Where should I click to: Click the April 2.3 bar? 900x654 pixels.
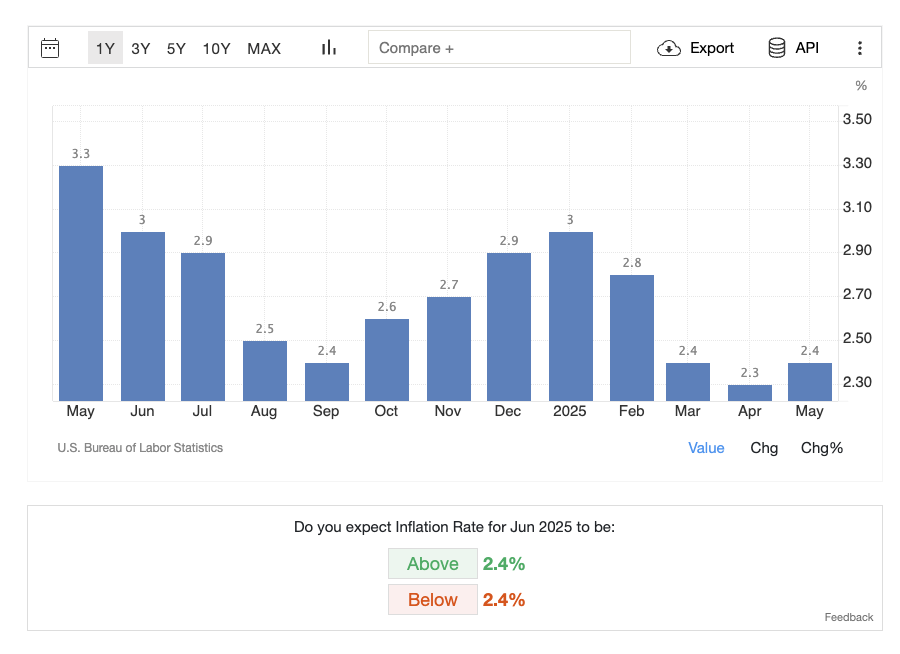[749, 392]
